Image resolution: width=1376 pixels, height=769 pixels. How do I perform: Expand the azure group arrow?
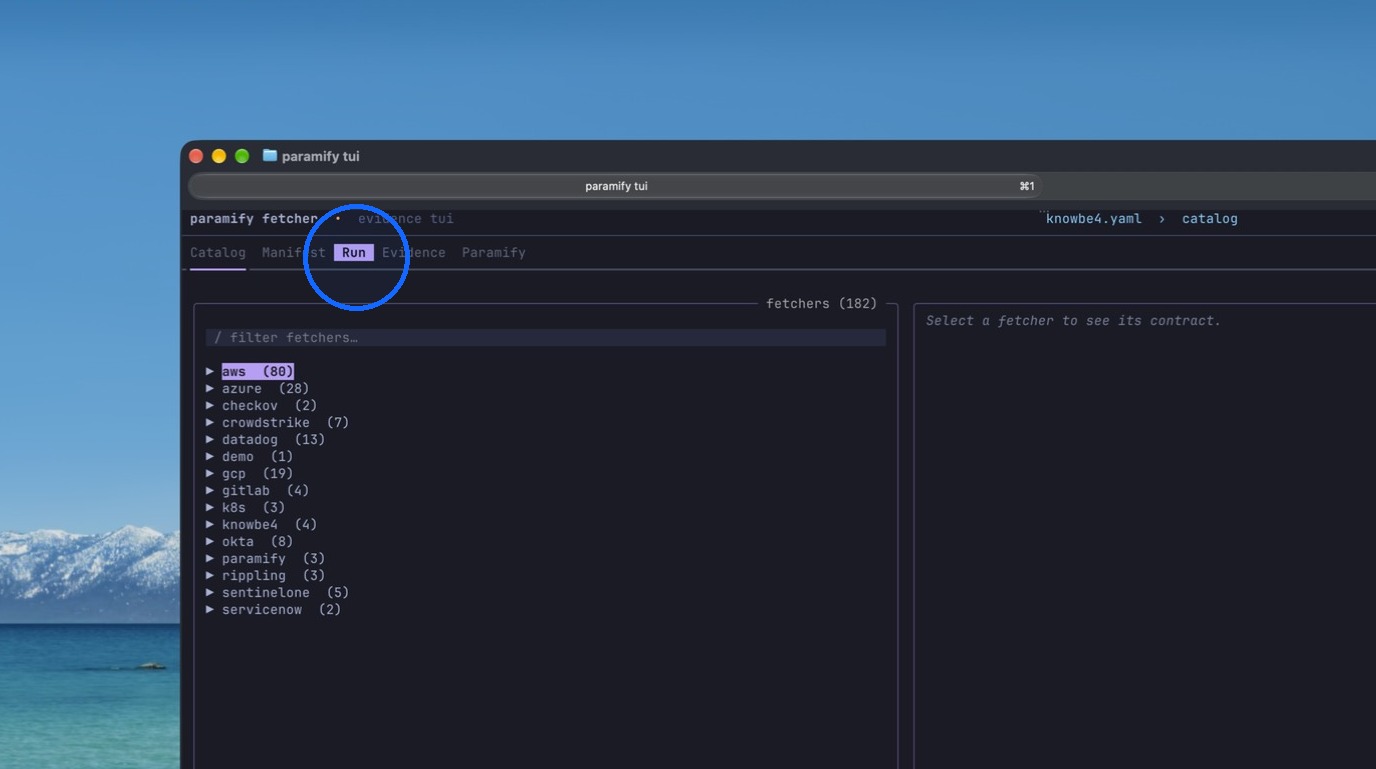[210, 388]
